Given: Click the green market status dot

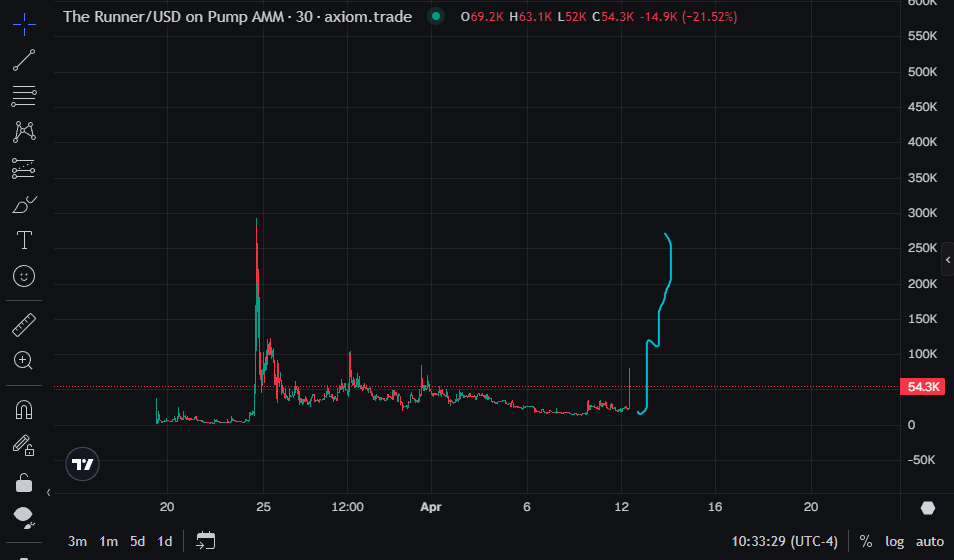Looking at the screenshot, I should 436,16.
